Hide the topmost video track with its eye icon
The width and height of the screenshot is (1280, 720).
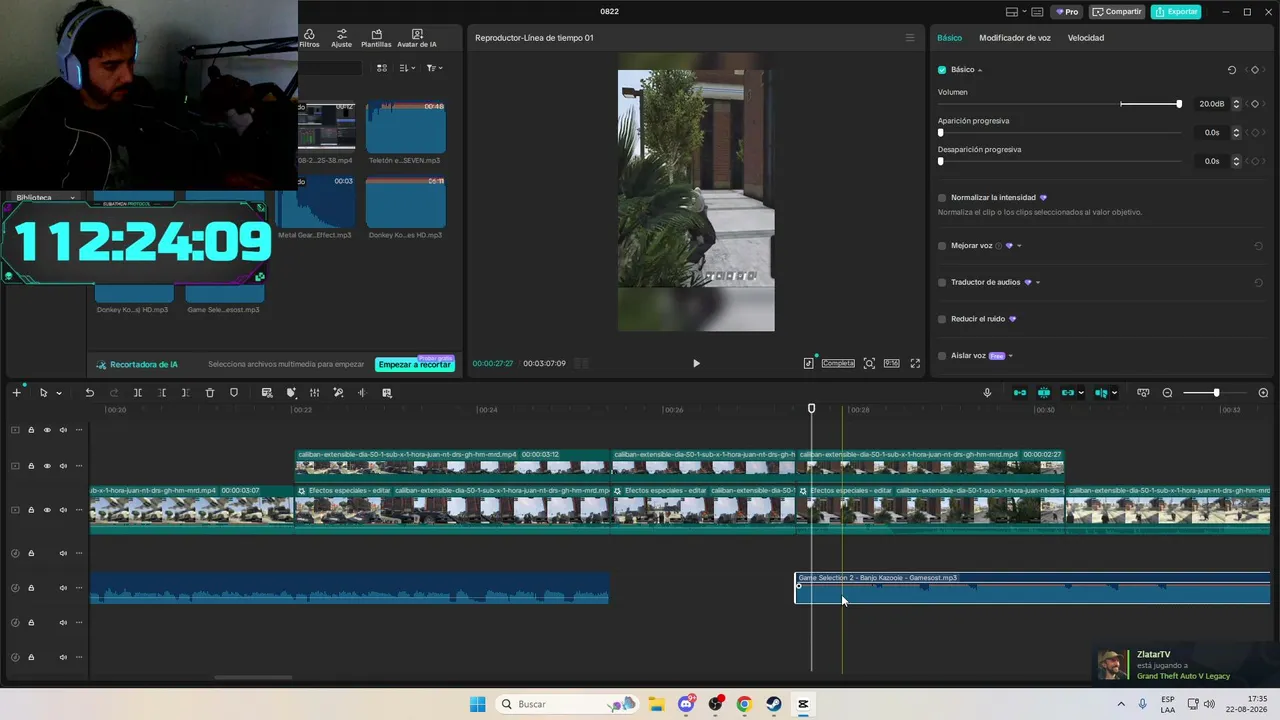pyautogui.click(x=47, y=430)
